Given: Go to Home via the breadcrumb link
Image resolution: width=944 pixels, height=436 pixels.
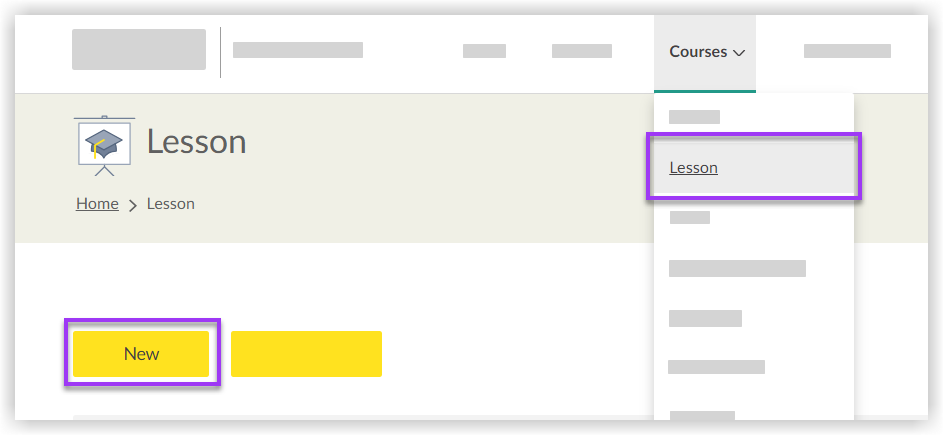Looking at the screenshot, I should [97, 204].
